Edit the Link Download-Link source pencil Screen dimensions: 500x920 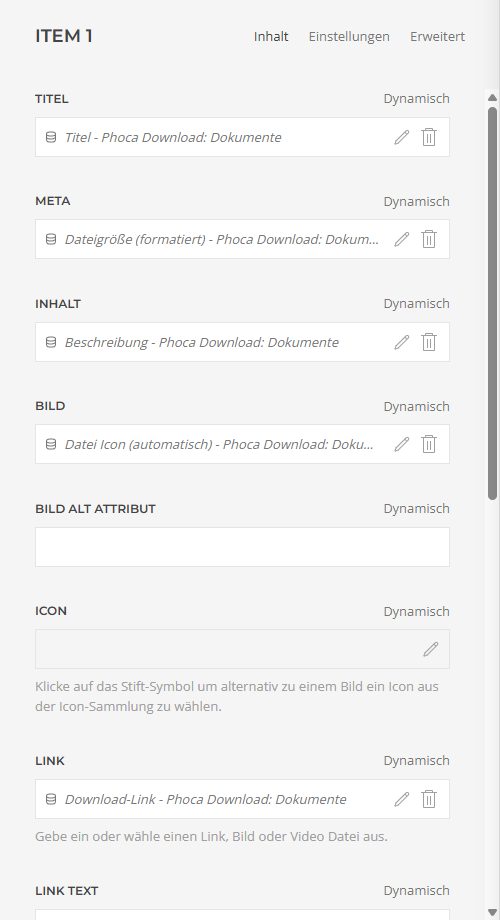click(x=401, y=799)
